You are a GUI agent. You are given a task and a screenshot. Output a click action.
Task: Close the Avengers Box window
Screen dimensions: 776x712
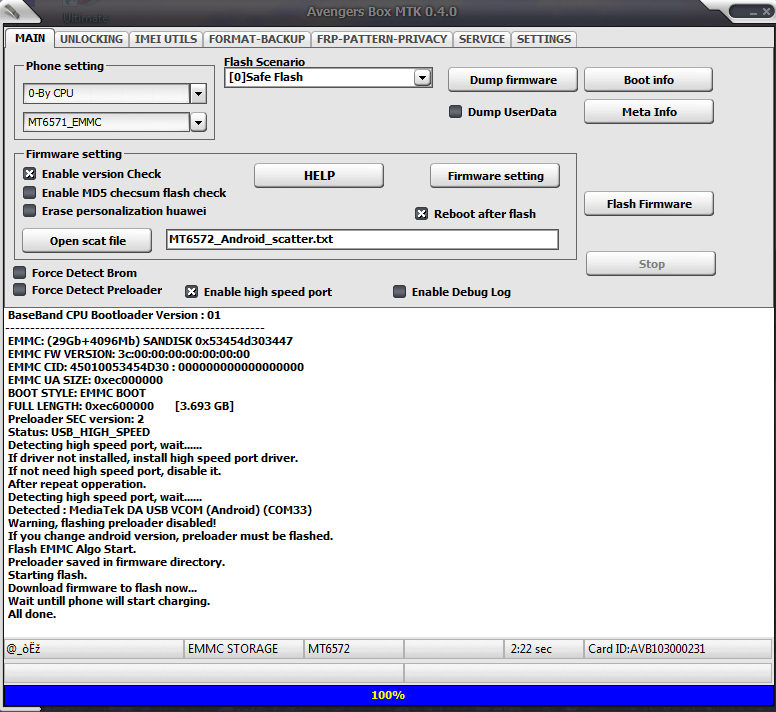pyautogui.click(x=767, y=12)
